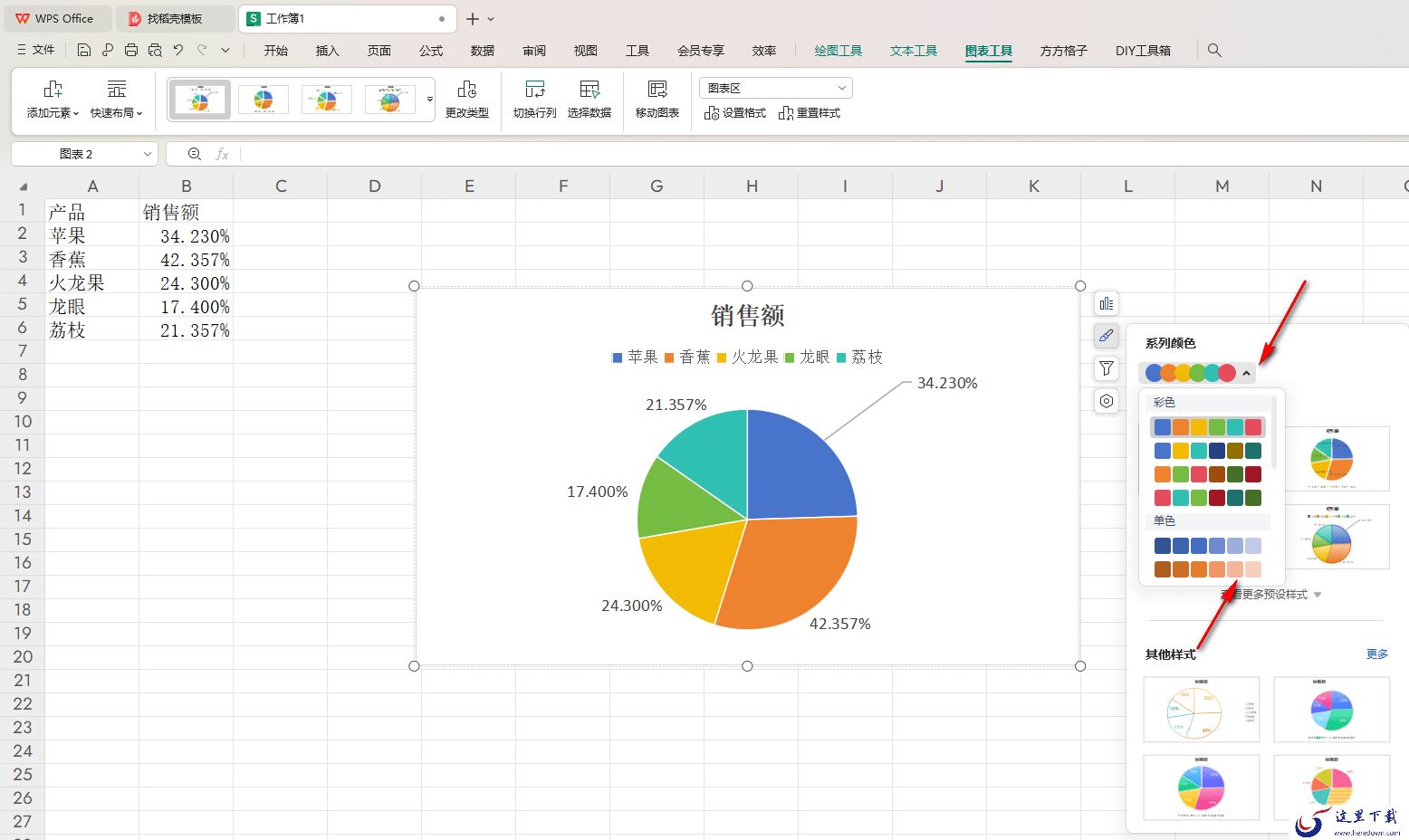Click the Undo arrow icon
Viewport: 1409px width, 840px height.
[x=178, y=51]
